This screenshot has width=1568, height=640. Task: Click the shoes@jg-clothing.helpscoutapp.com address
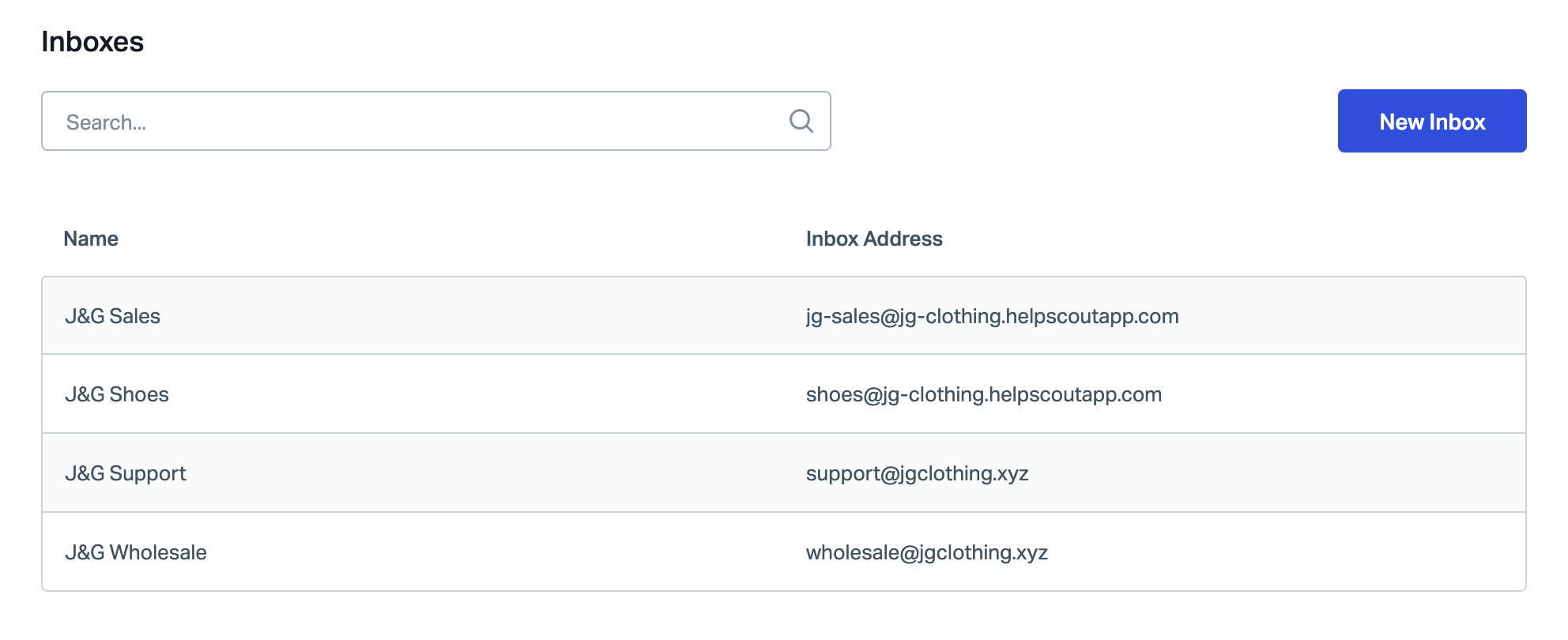(x=984, y=394)
